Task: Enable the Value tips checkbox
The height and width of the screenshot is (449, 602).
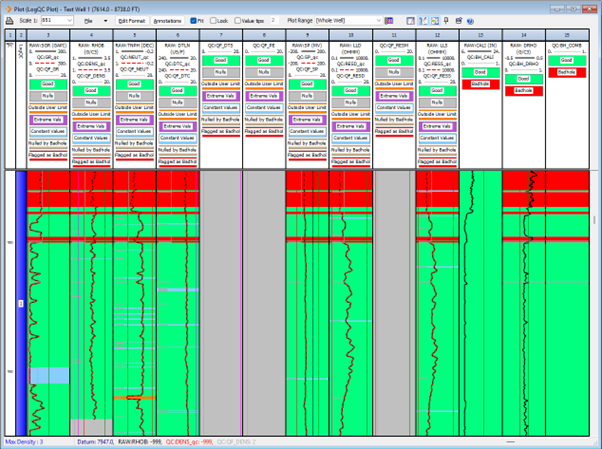Action: pos(238,21)
